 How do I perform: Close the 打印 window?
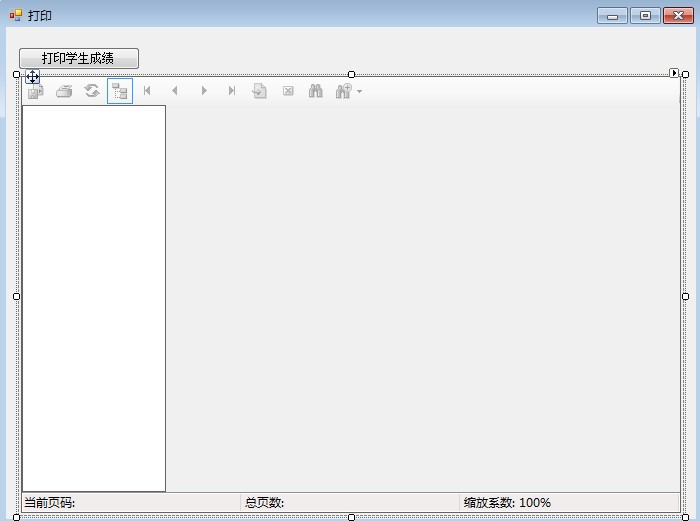[679, 16]
